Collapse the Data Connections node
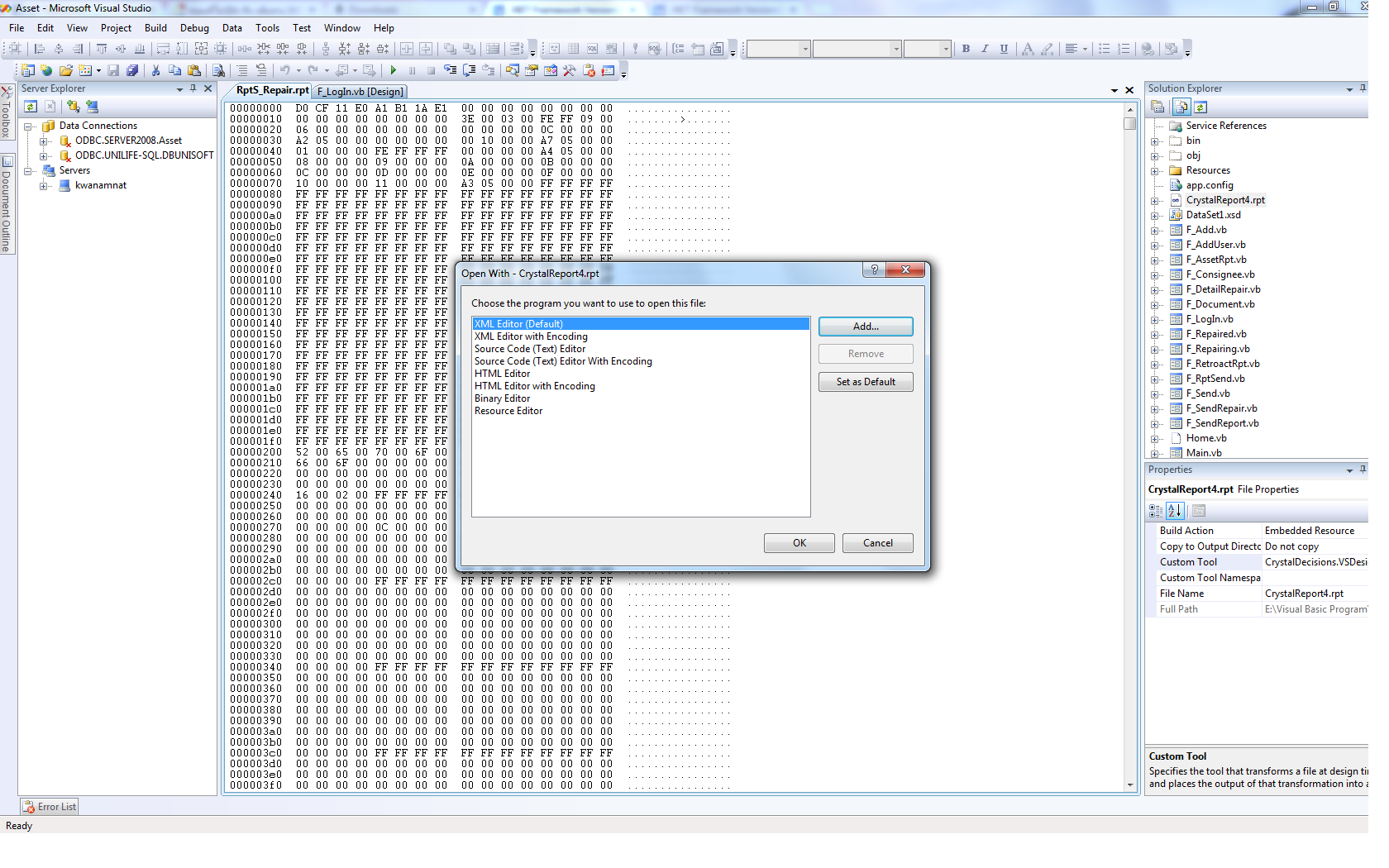Screen dimensions: 1389x868 point(28,126)
